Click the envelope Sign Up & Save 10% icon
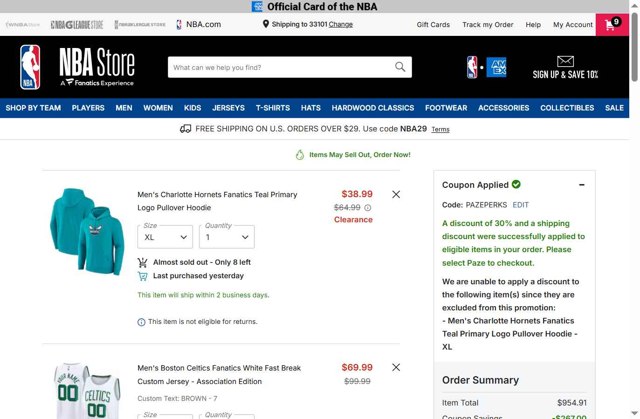 565,61
